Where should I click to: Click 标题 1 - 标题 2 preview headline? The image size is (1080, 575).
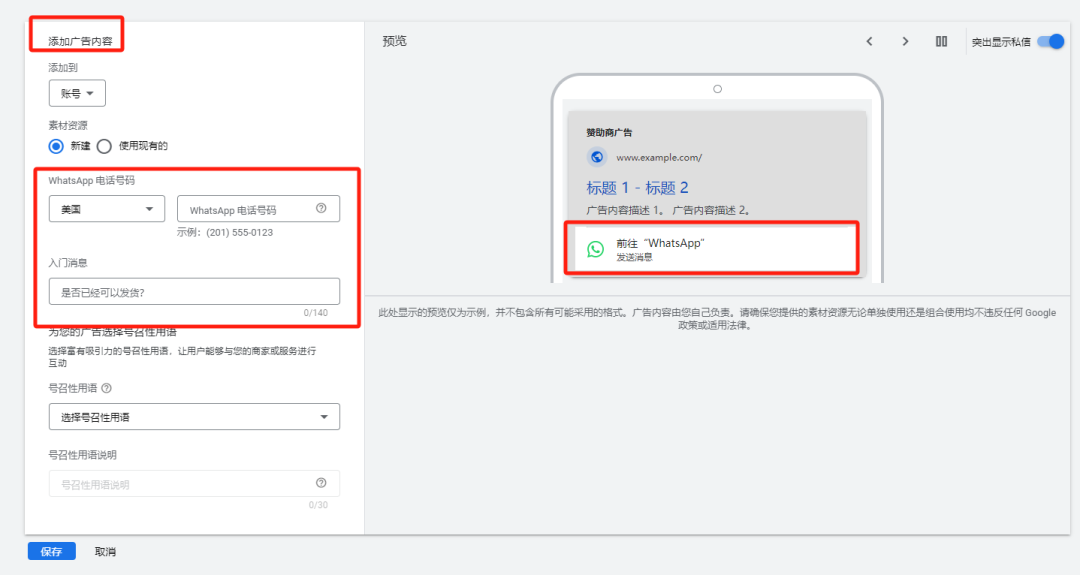click(x=637, y=188)
